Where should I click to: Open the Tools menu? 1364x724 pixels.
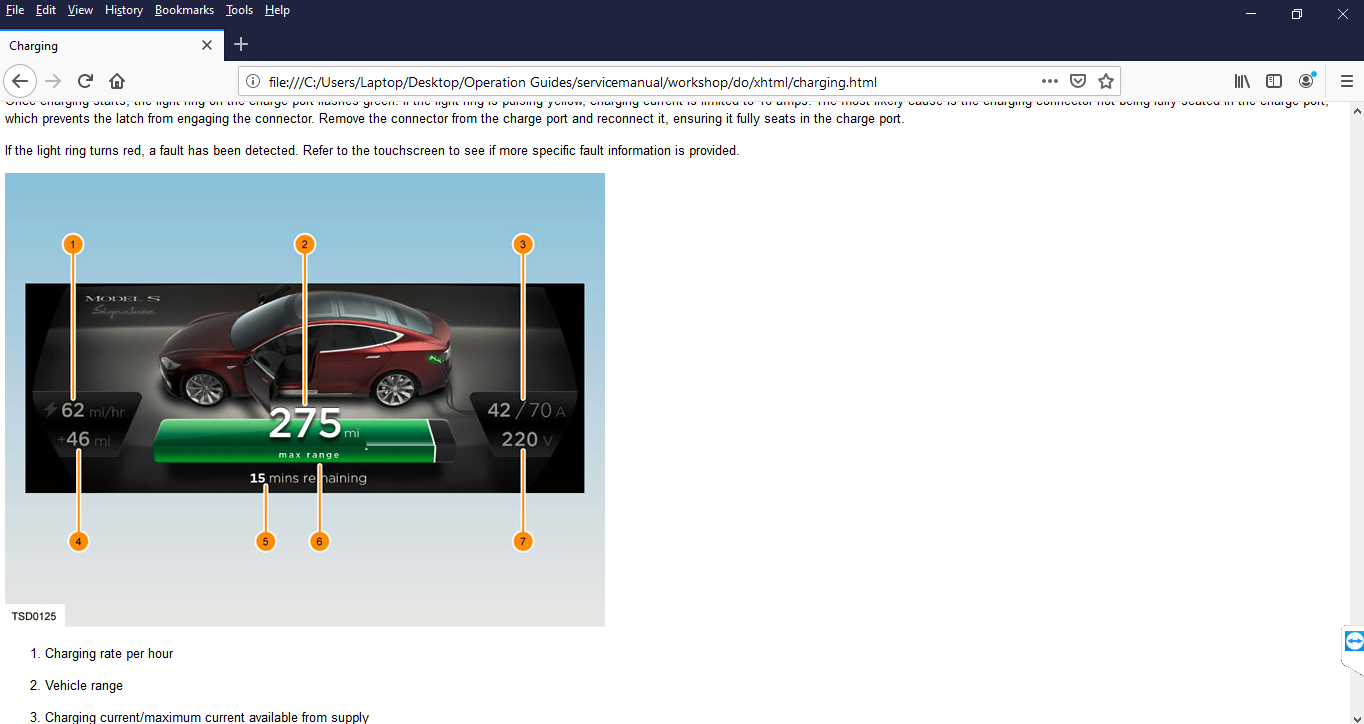tap(239, 10)
